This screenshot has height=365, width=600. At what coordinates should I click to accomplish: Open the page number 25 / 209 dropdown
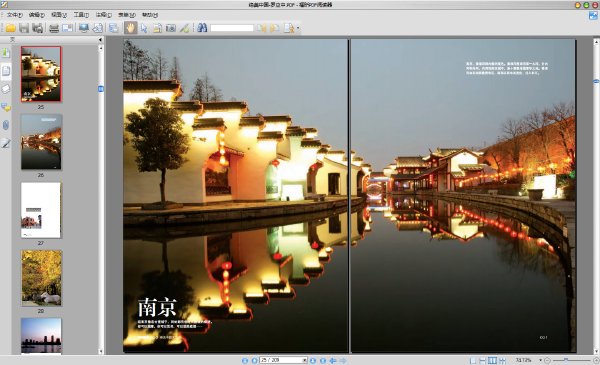click(305, 360)
